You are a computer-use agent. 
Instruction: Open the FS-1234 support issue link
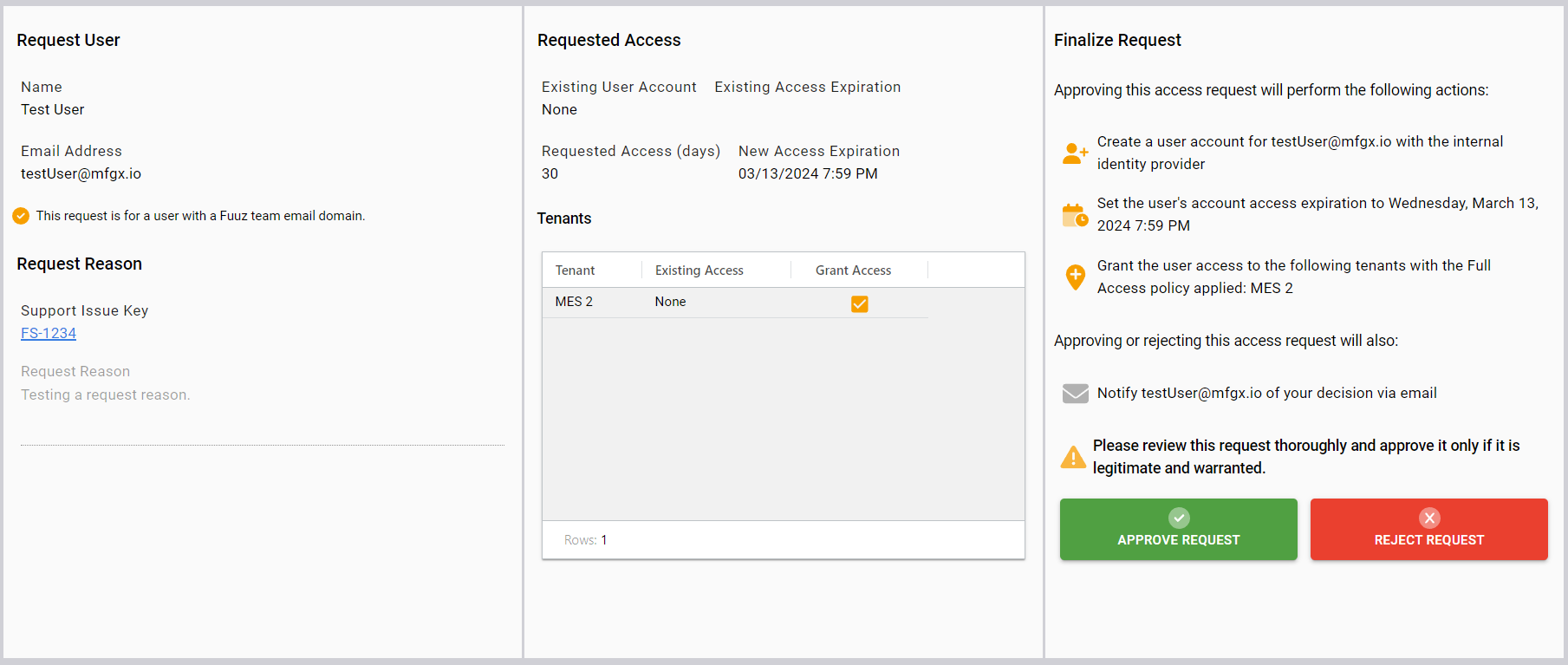click(x=49, y=333)
